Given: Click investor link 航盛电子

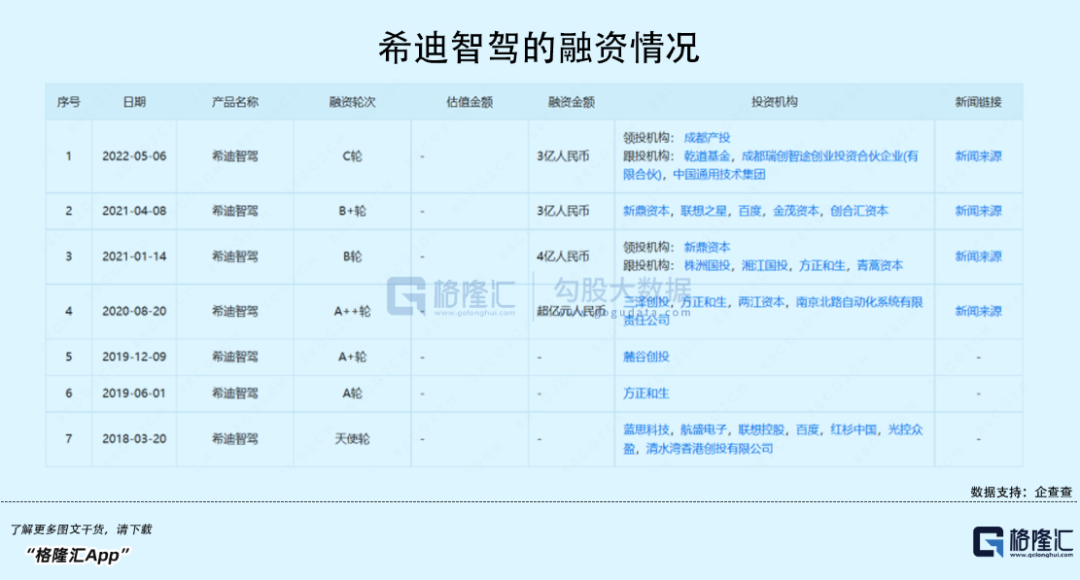Looking at the screenshot, I should click(704, 430).
